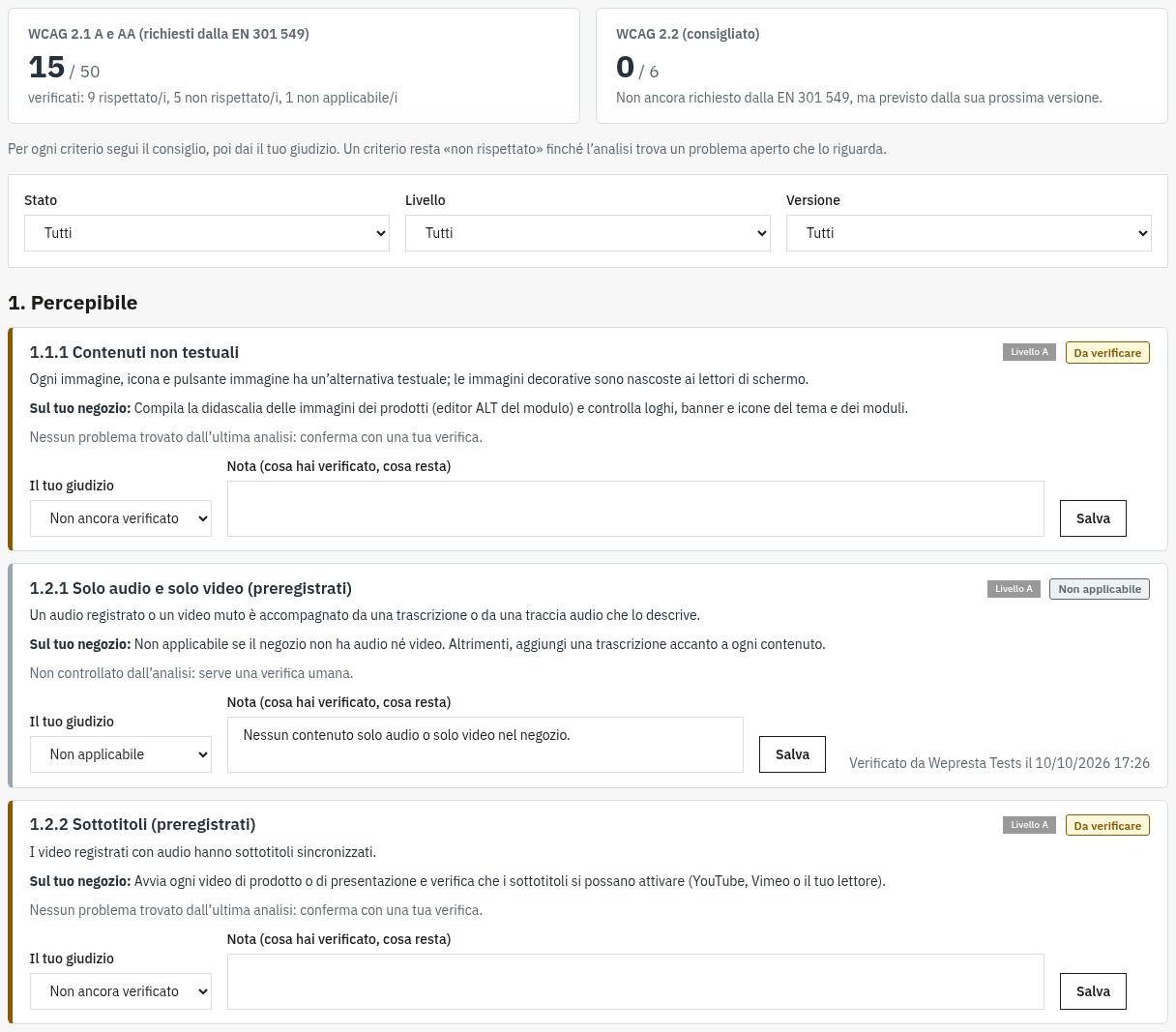Save the 1.1.1 Contenuti non testuali judgment
Viewport: 1176px width, 1032px height.
[x=1093, y=518]
